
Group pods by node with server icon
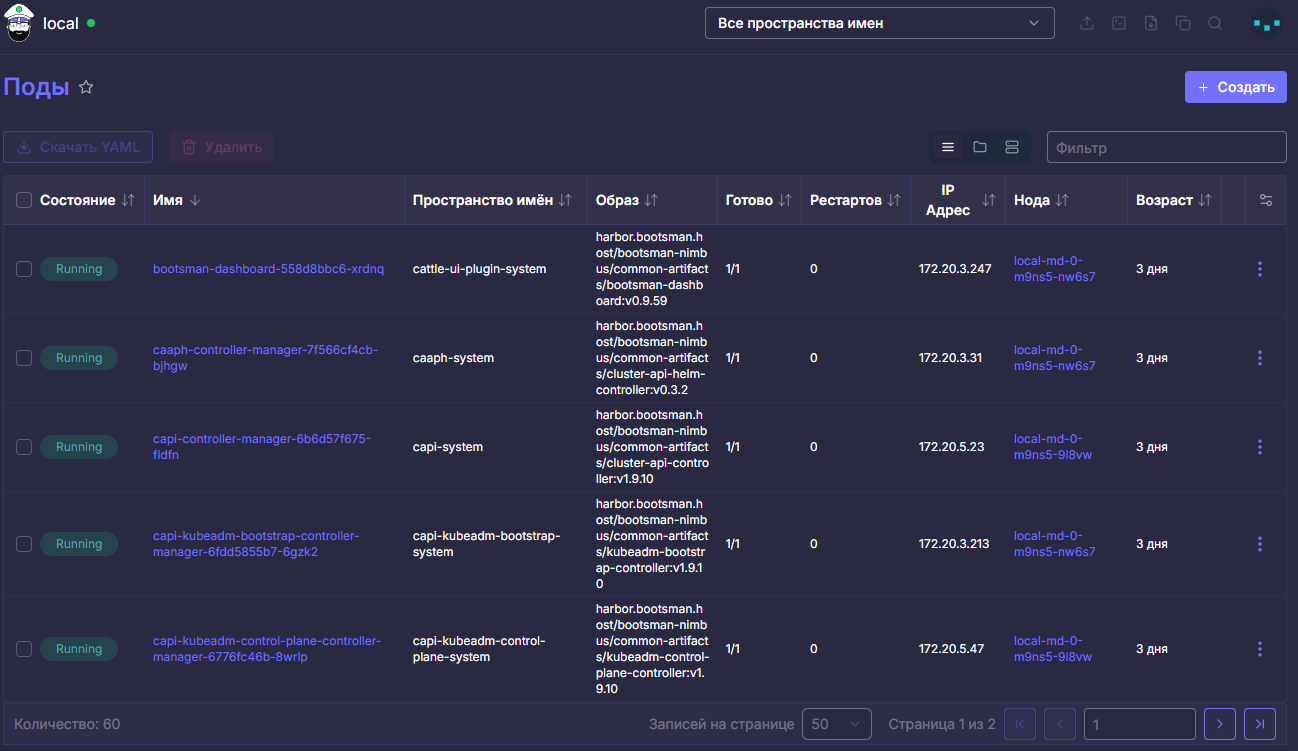(x=1012, y=147)
